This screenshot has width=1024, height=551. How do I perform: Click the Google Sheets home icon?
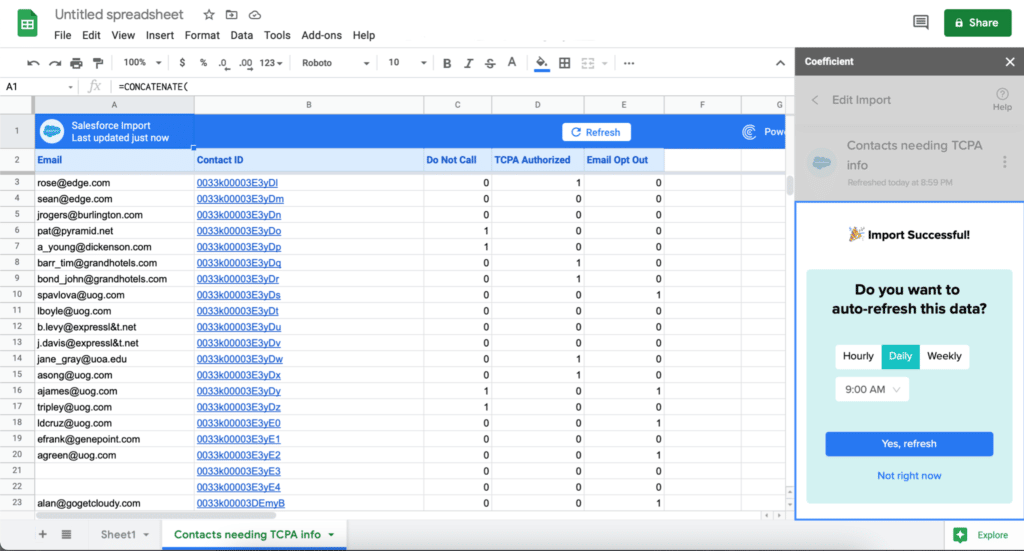[x=27, y=24]
